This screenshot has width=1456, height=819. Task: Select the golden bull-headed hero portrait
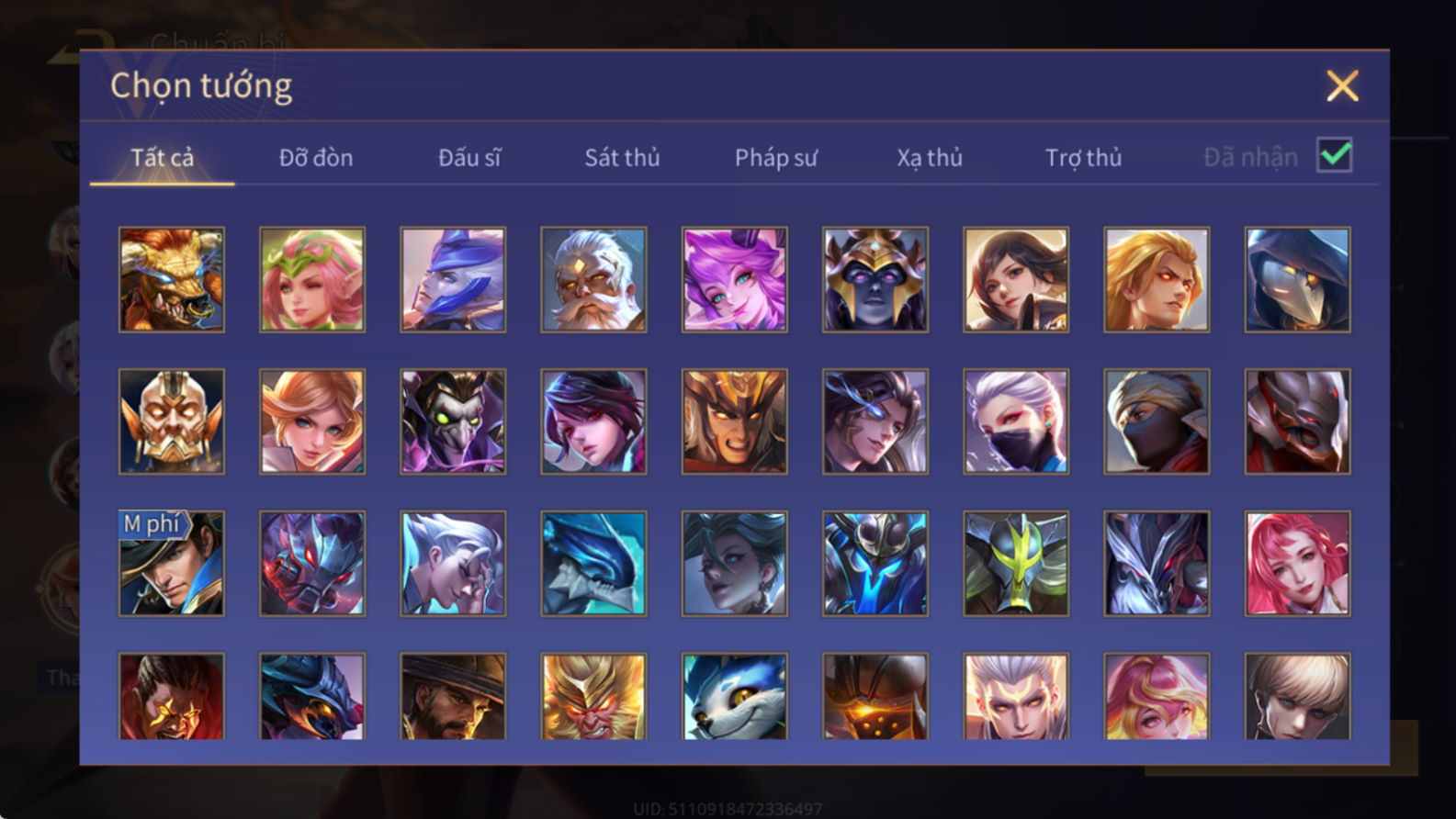click(x=172, y=279)
